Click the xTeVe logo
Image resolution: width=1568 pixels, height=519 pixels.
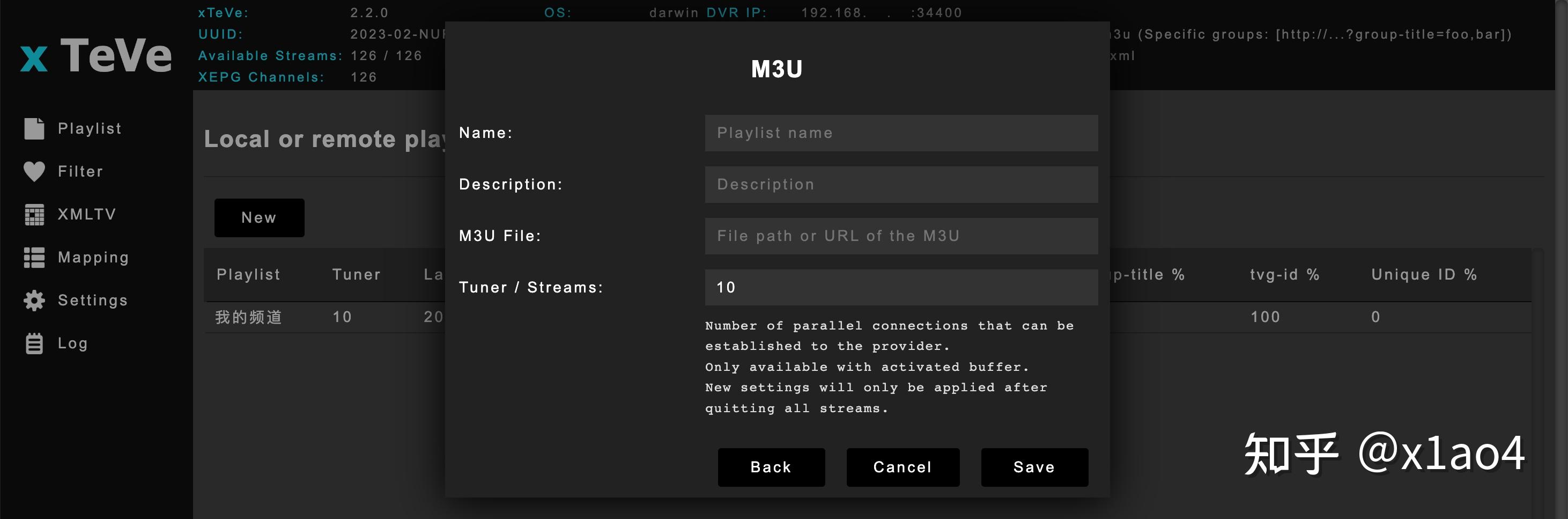pos(96,56)
